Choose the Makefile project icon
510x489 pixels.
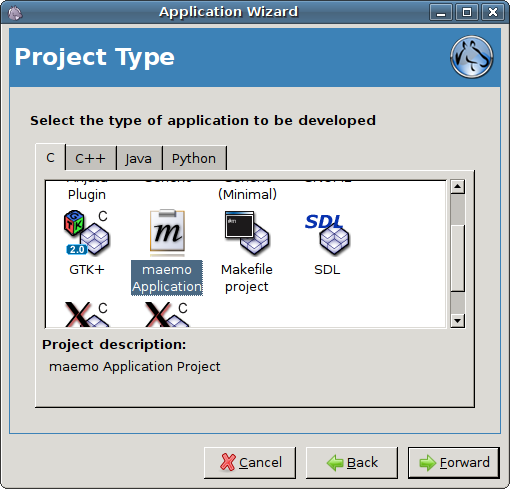click(247, 233)
